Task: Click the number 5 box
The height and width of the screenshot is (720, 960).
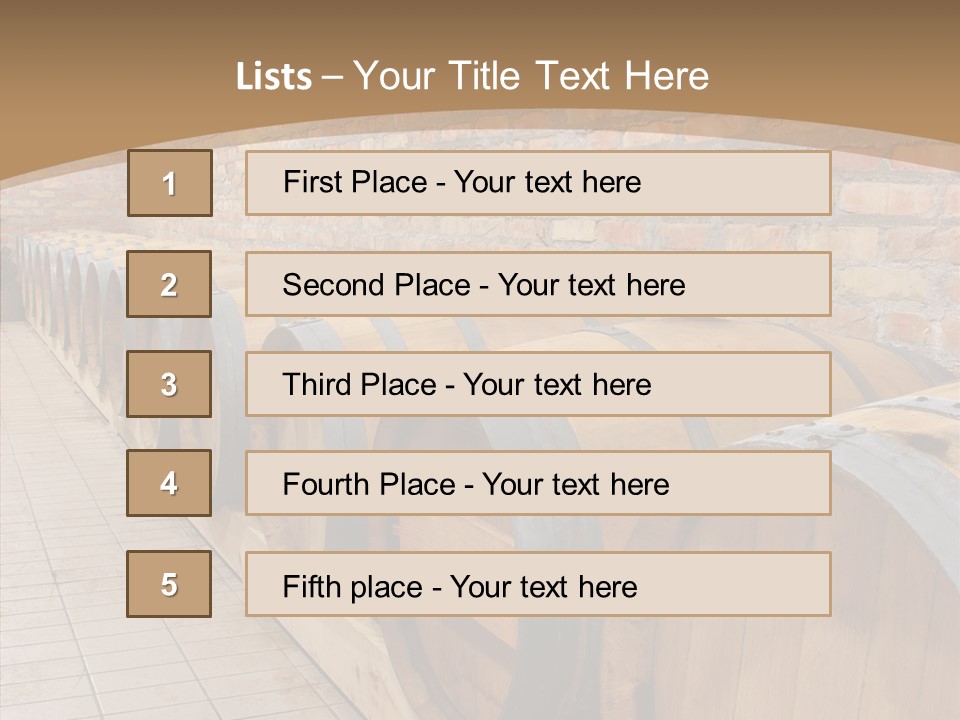Action: click(169, 584)
